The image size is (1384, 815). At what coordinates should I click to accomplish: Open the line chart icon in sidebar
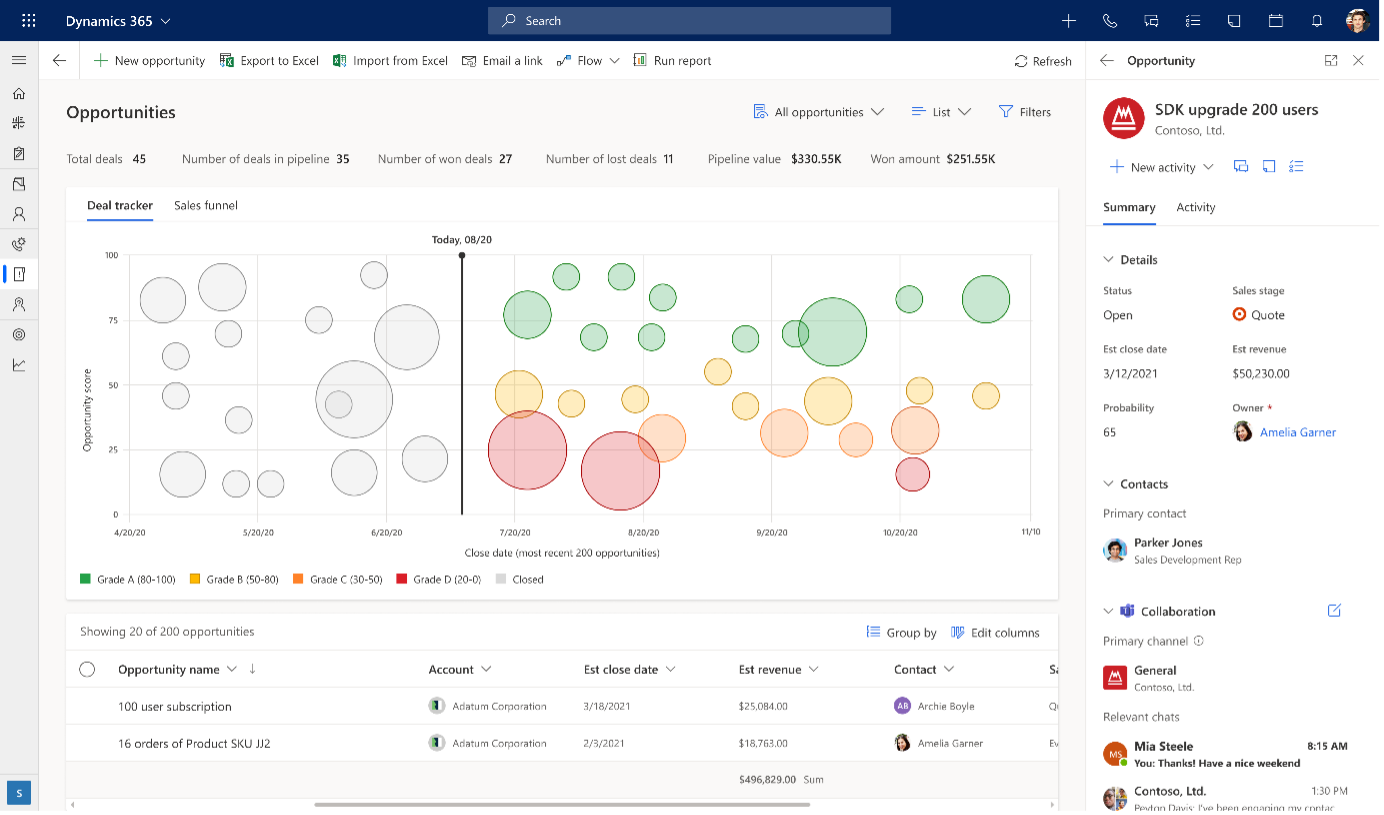(x=19, y=364)
